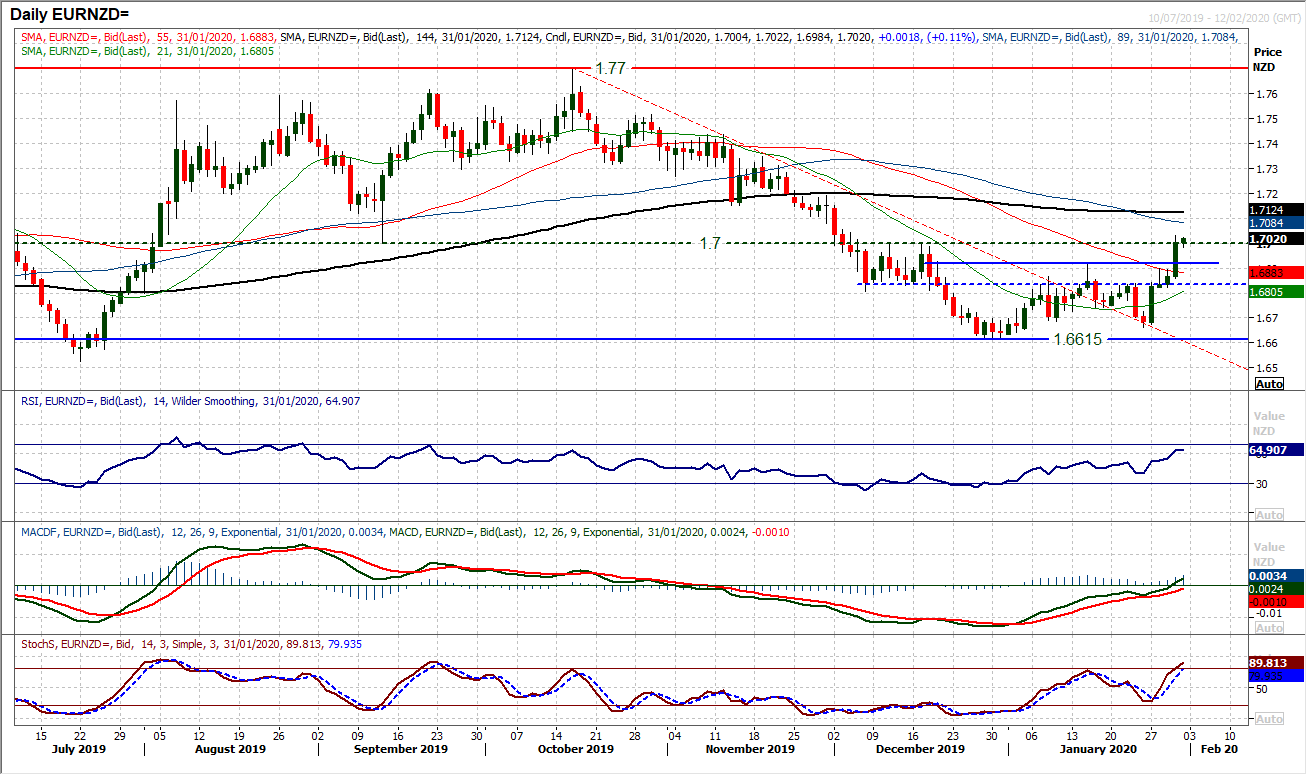Click the Auto scale button on the price axis
This screenshot has height=775, width=1307.
[1269, 384]
